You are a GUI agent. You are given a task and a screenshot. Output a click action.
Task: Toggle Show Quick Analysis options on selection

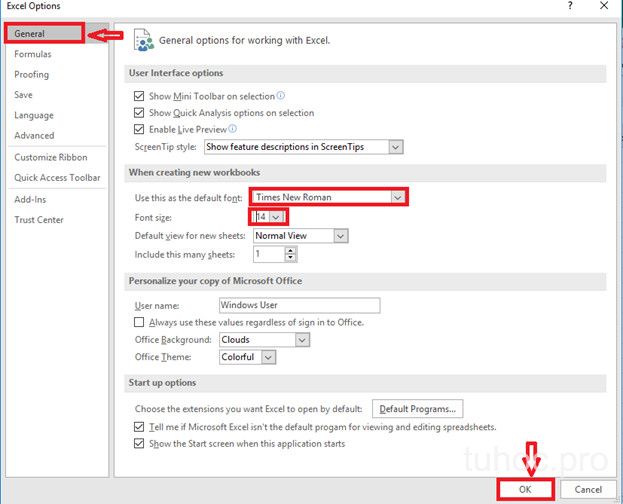point(139,113)
